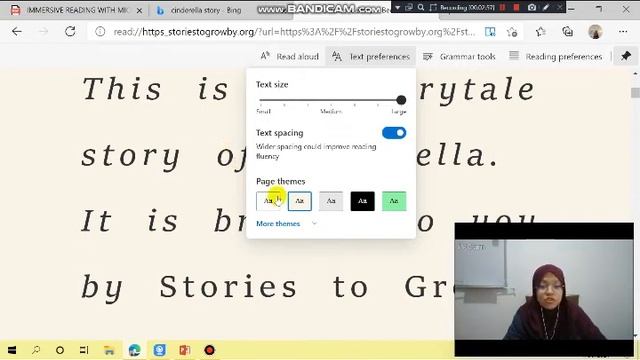Close the Text preferences menu
Image resolution: width=640 pixels, height=360 pixels.
pyautogui.click(x=371, y=56)
